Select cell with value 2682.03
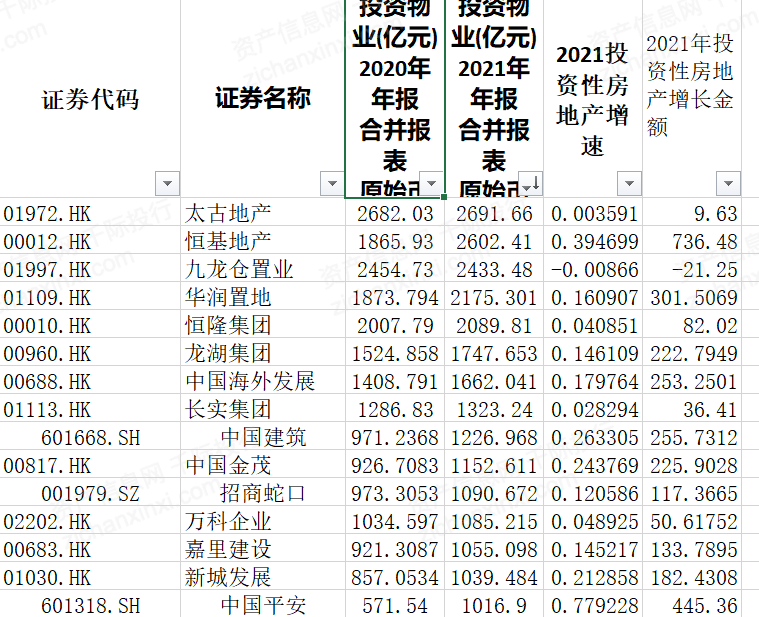Screen dimensions: 759x617 click(x=395, y=212)
